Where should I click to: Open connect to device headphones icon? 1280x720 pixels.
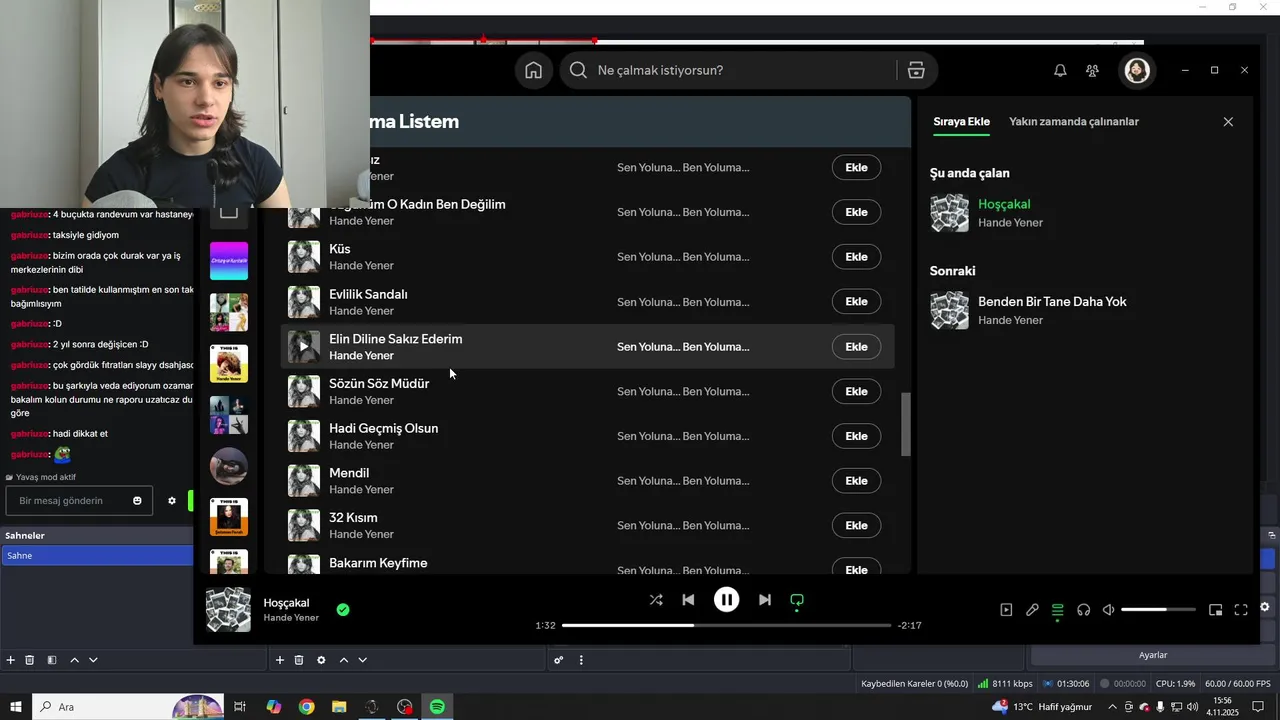[1083, 610]
